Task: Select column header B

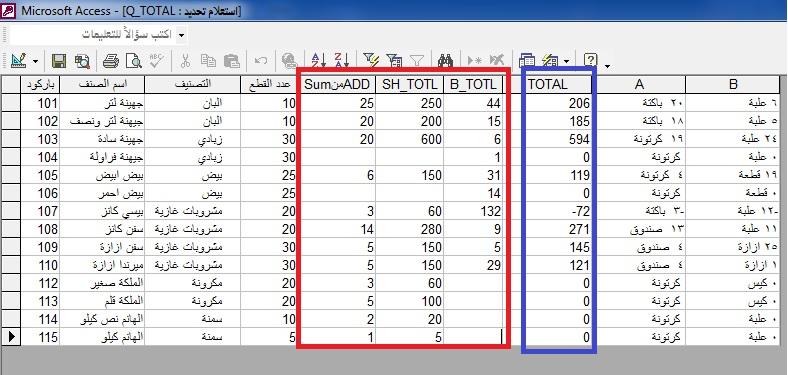Action: [x=733, y=84]
